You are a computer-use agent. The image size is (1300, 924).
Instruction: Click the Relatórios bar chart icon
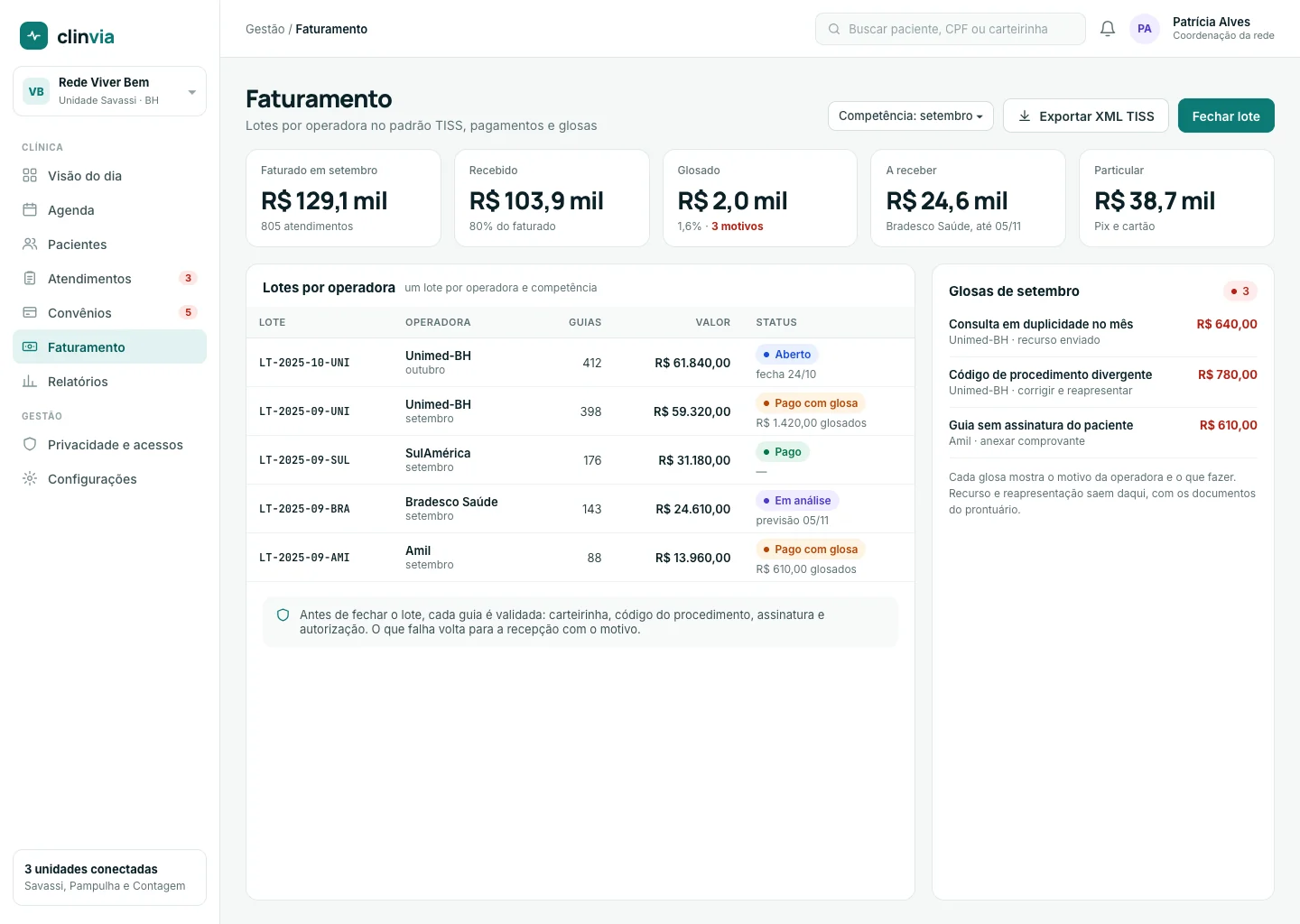[x=30, y=382]
